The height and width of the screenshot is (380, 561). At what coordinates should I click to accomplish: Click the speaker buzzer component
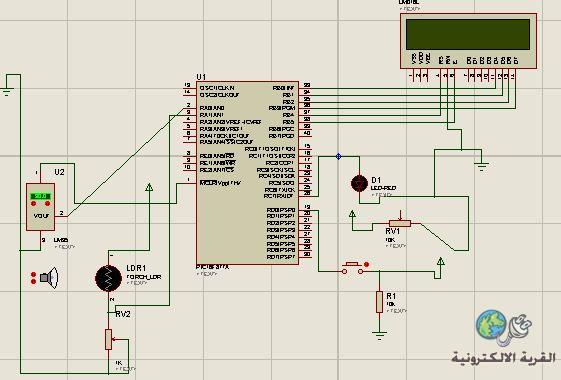tap(49, 277)
